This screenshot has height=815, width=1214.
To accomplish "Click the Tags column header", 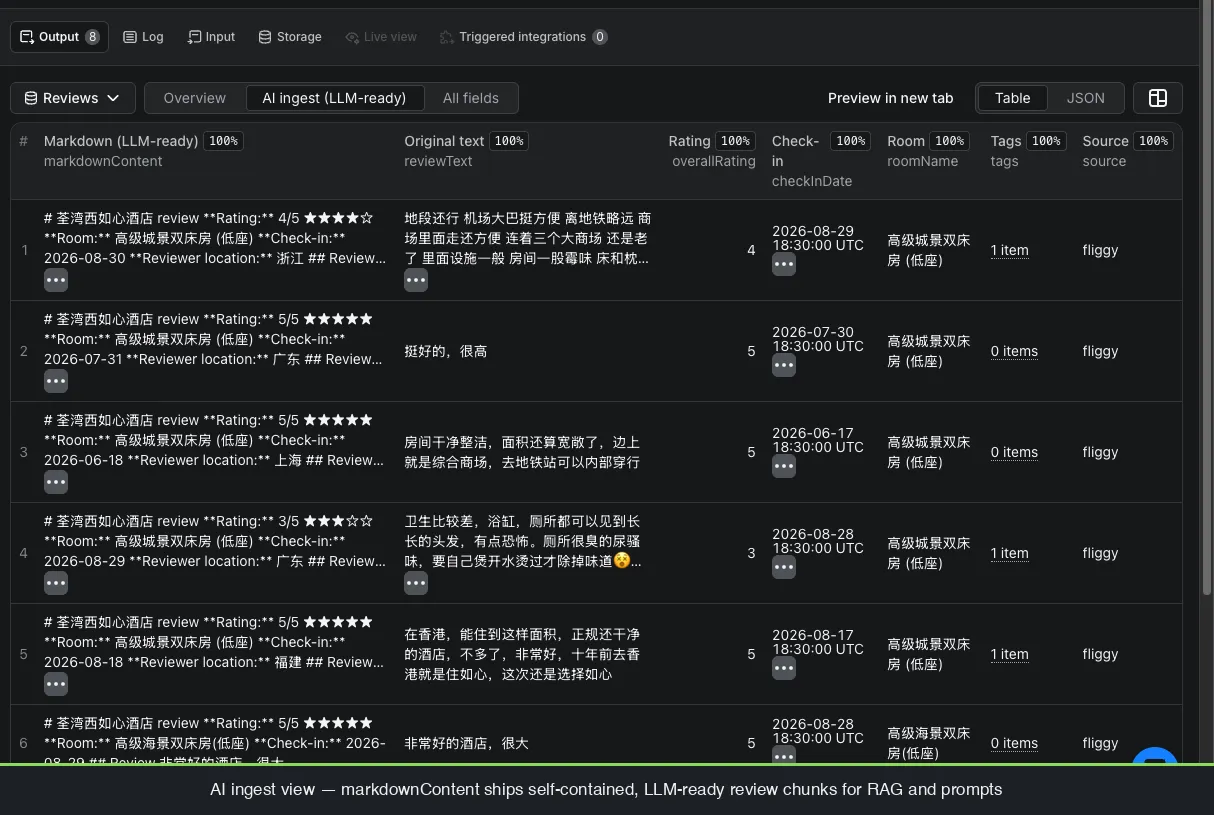I will (1006, 141).
